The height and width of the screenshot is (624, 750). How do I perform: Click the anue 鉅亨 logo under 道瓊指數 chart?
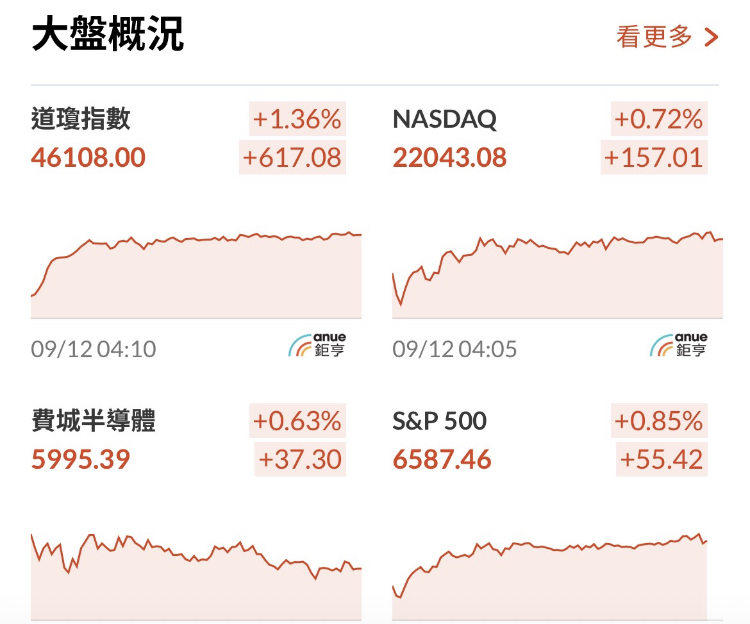317,345
